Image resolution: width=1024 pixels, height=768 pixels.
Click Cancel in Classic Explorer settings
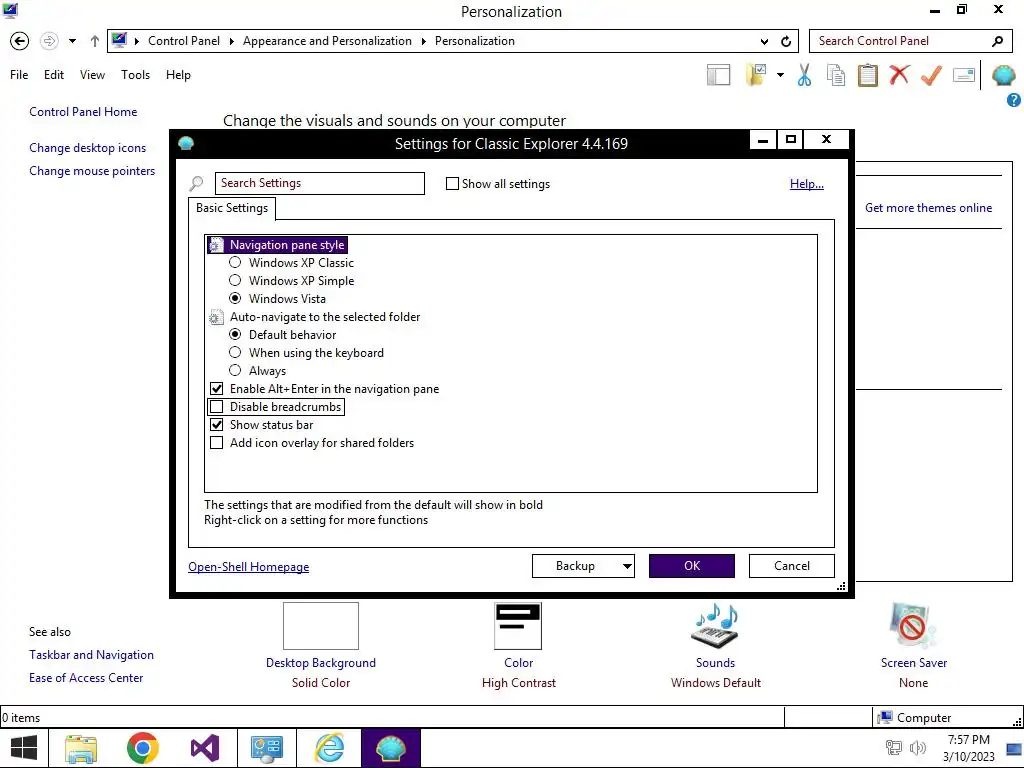(792, 566)
